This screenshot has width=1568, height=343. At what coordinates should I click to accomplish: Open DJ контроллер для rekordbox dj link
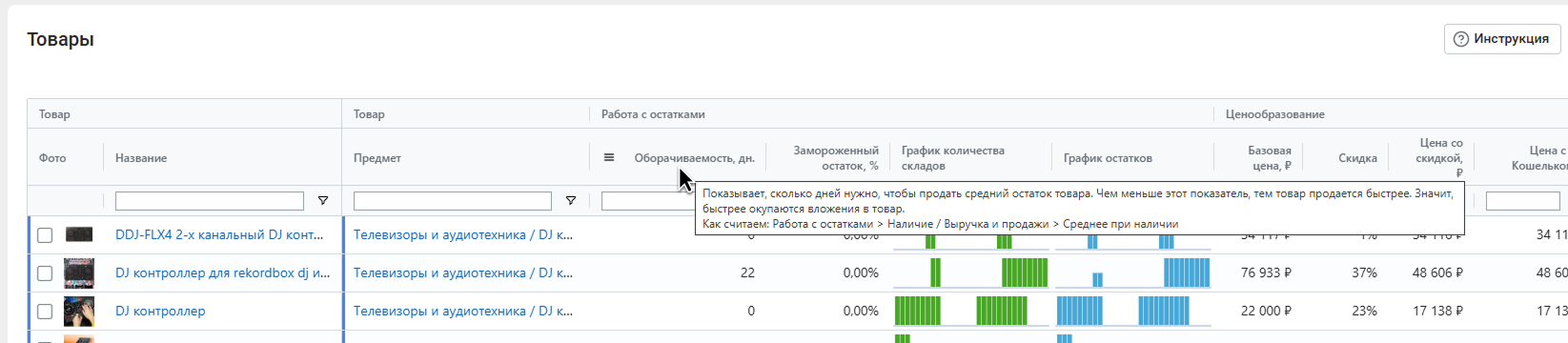[223, 272]
